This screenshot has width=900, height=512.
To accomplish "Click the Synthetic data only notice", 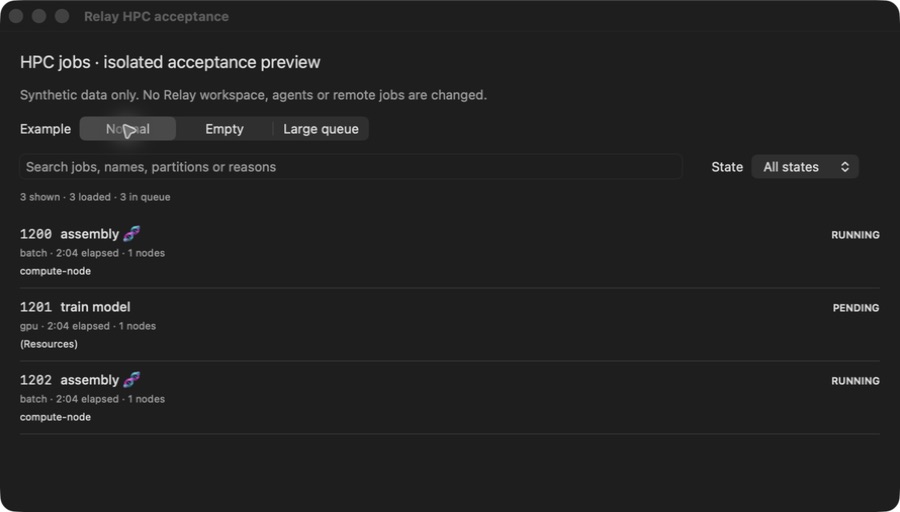I will 253,95.
